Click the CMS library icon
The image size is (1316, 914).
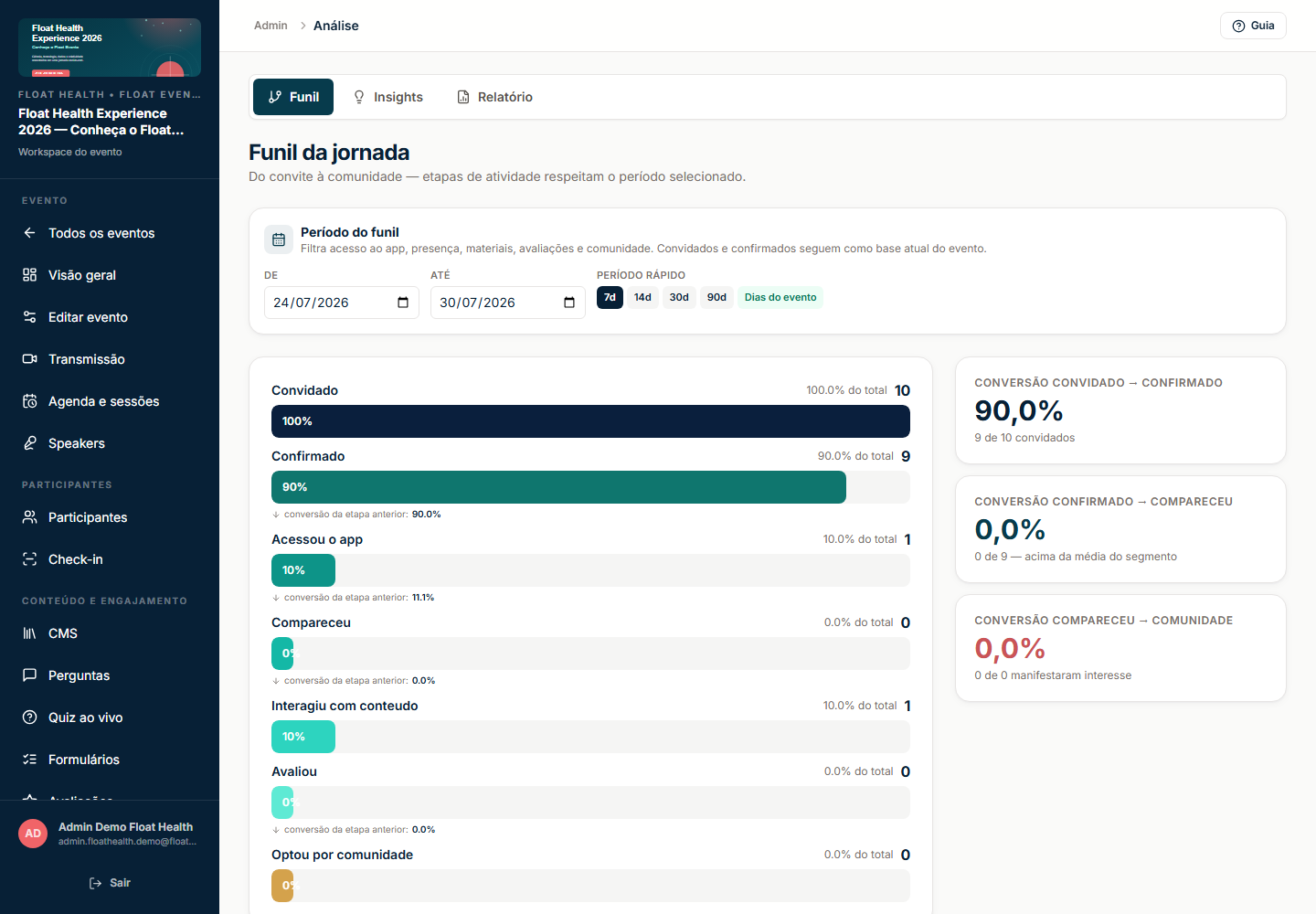click(29, 633)
